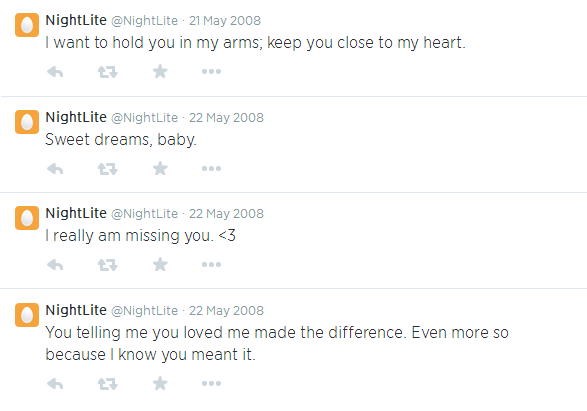Reply to the 'Sweet dreams, baby' tweet
This screenshot has height=411, width=587.
[x=55, y=168]
